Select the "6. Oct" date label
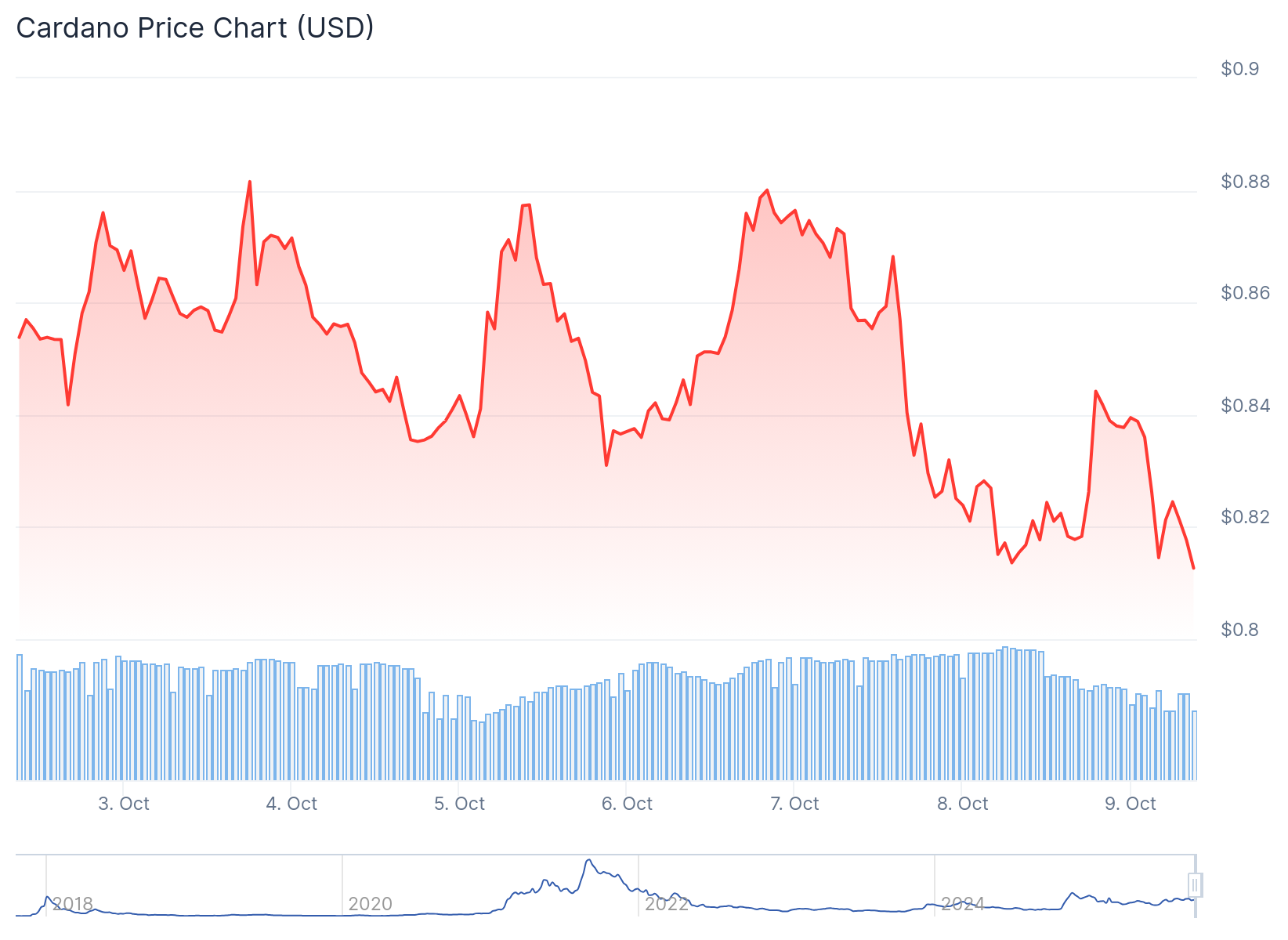1288x940 pixels. click(627, 804)
